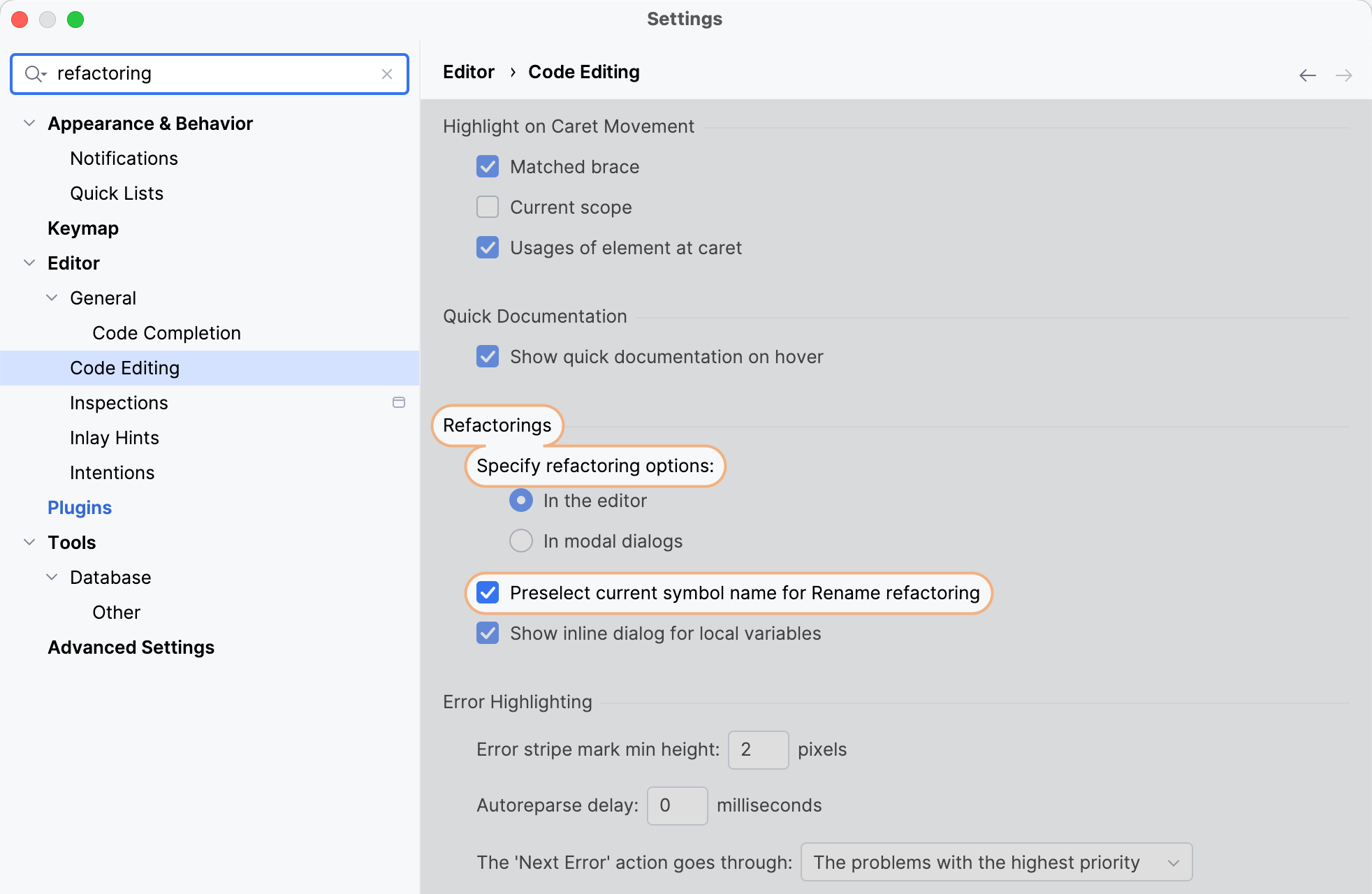Click the search magnifier icon

pos(36,73)
